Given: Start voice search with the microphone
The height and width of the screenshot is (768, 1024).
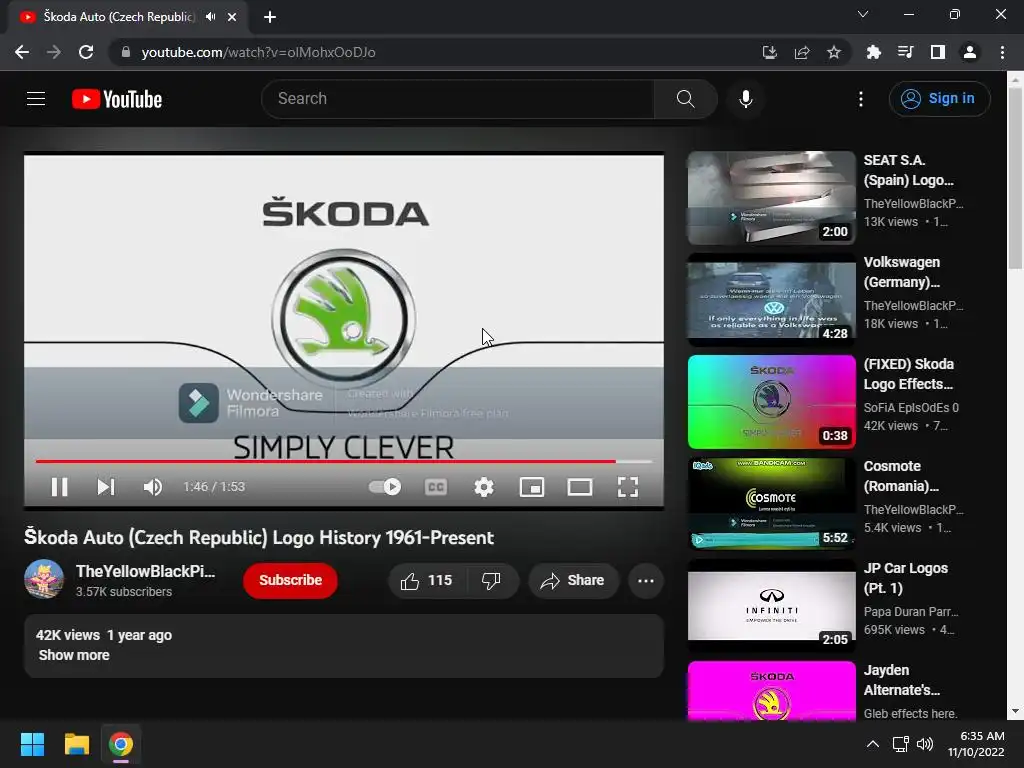Looking at the screenshot, I should click(x=745, y=99).
